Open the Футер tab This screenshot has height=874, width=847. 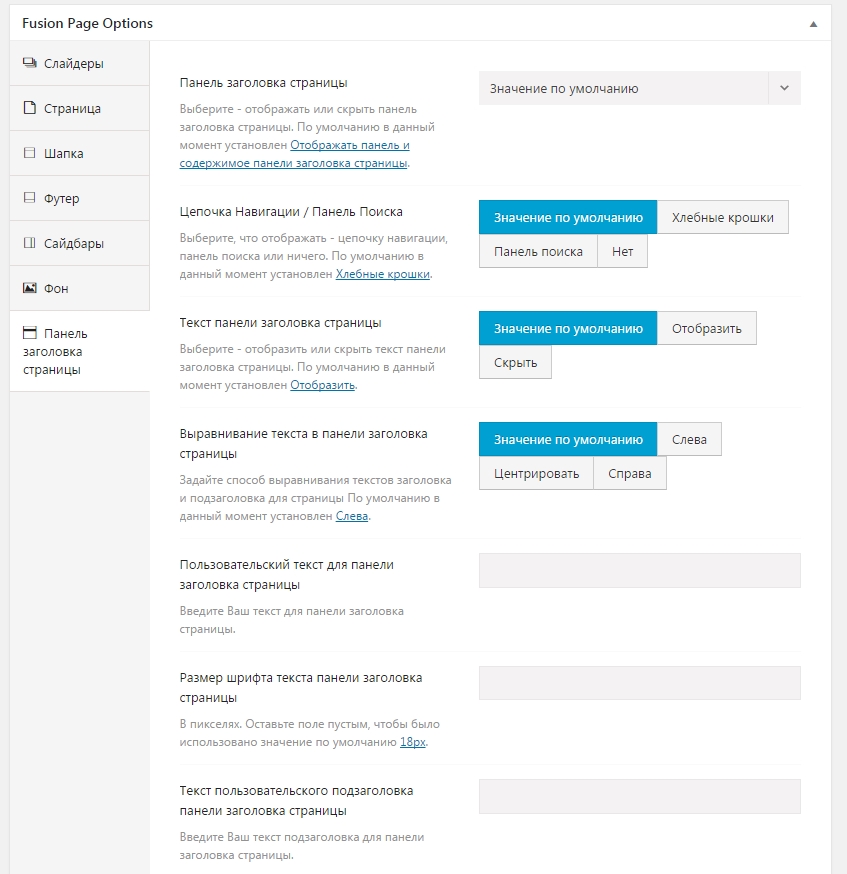tap(62, 199)
